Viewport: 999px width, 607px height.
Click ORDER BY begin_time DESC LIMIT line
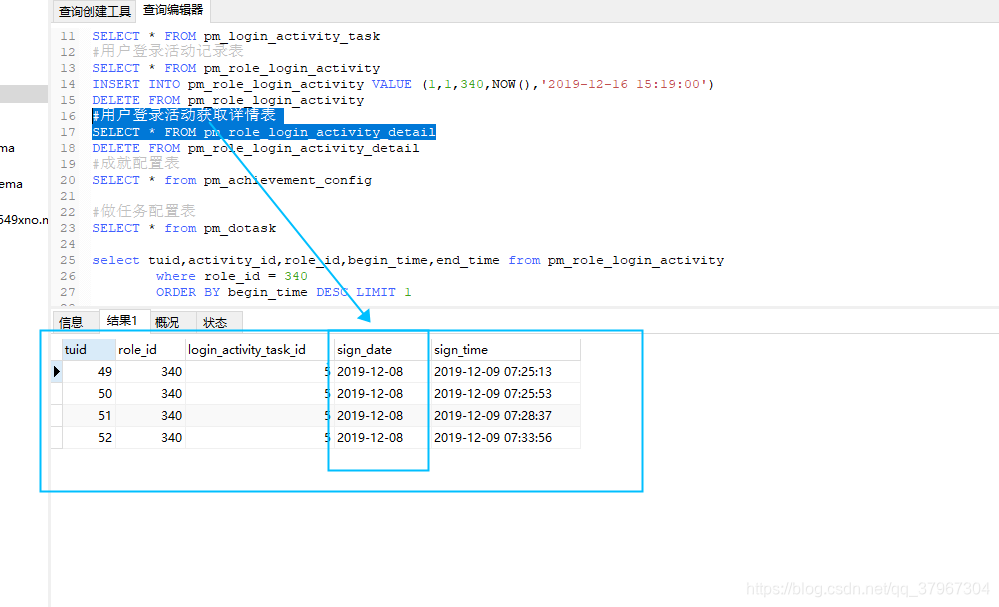point(284,292)
